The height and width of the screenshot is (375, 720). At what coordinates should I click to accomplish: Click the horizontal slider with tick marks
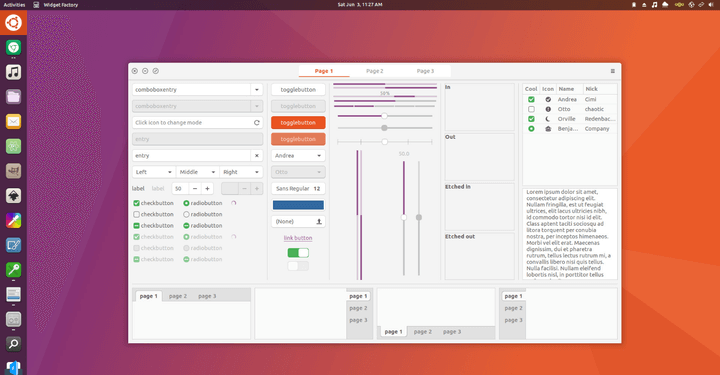click(385, 142)
